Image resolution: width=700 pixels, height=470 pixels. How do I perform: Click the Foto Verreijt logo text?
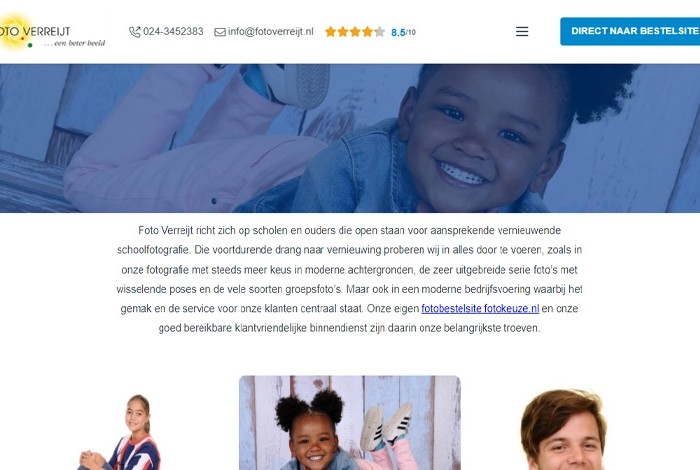click(35, 31)
